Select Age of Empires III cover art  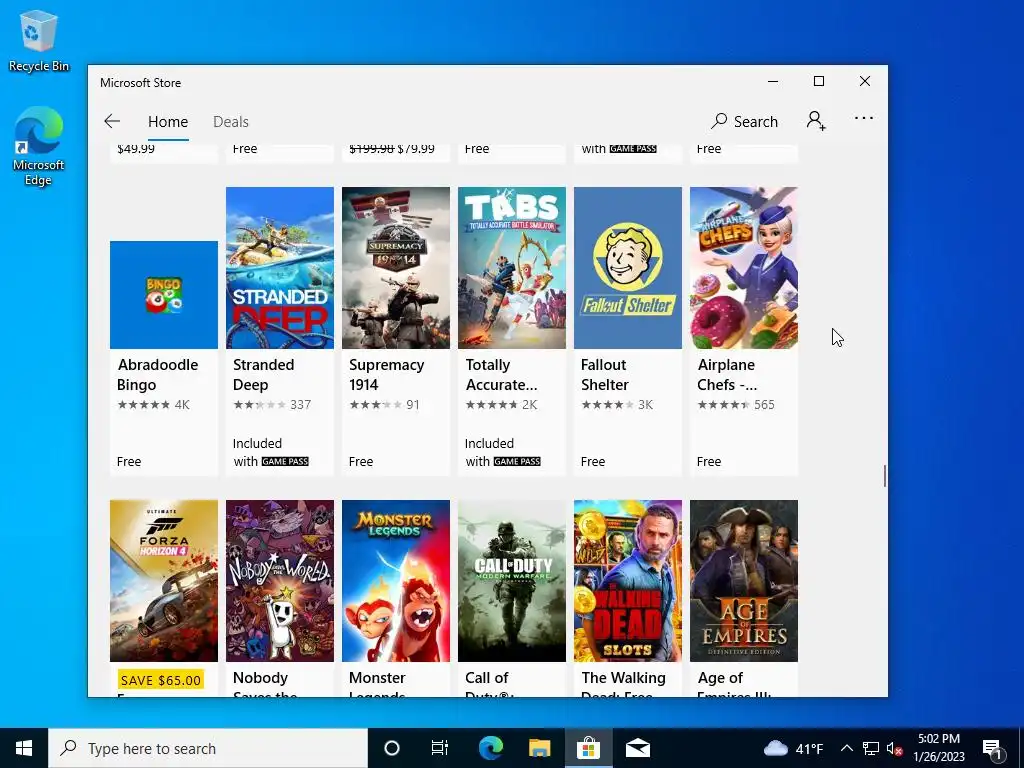coord(744,581)
